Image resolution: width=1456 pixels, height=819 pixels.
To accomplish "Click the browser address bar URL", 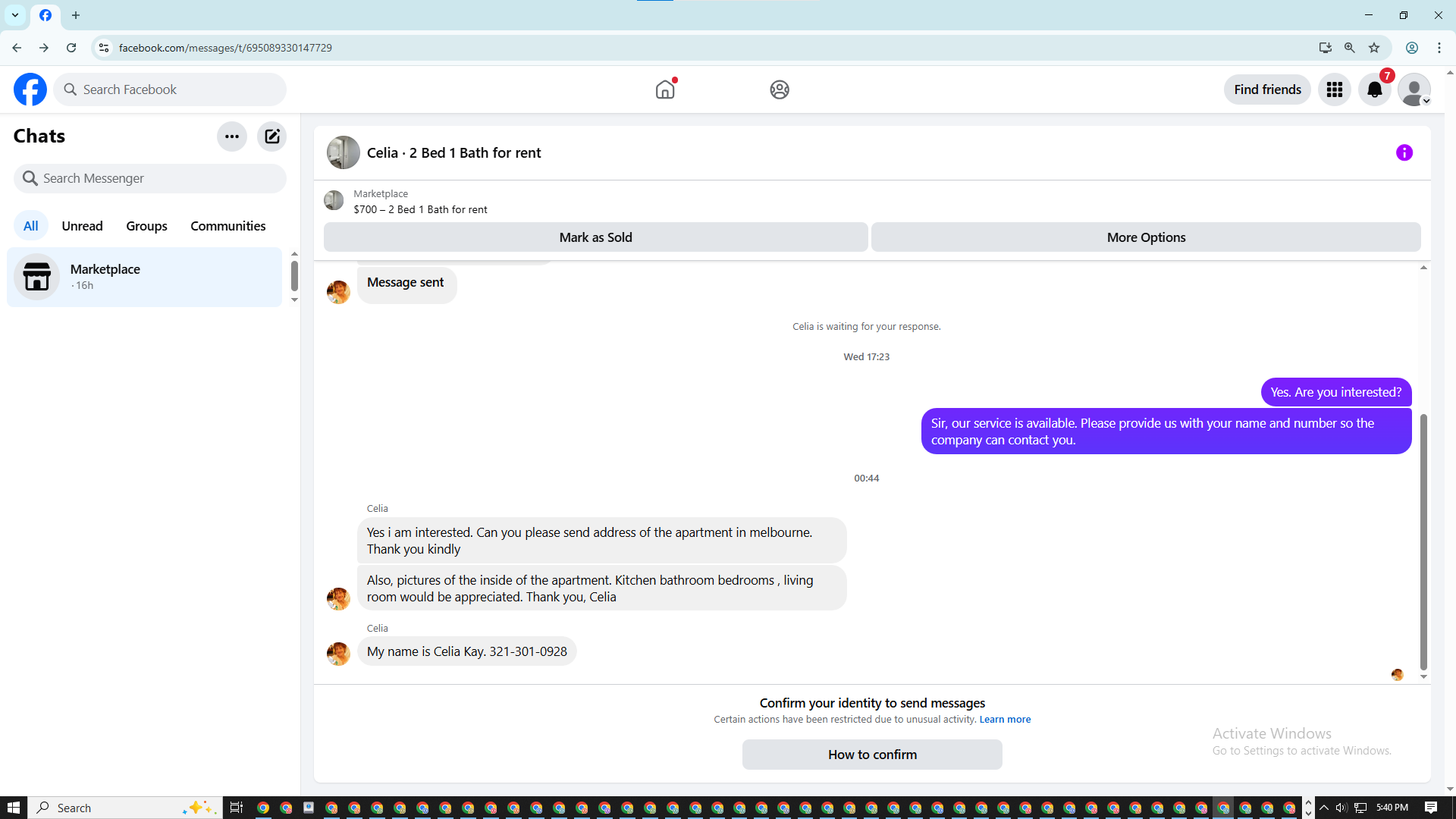I will pyautogui.click(x=225, y=48).
